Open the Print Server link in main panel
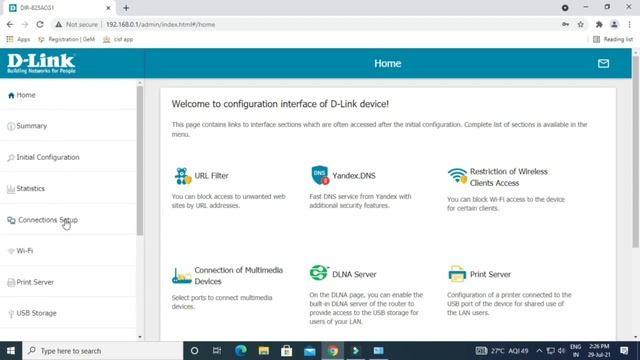 (x=490, y=274)
